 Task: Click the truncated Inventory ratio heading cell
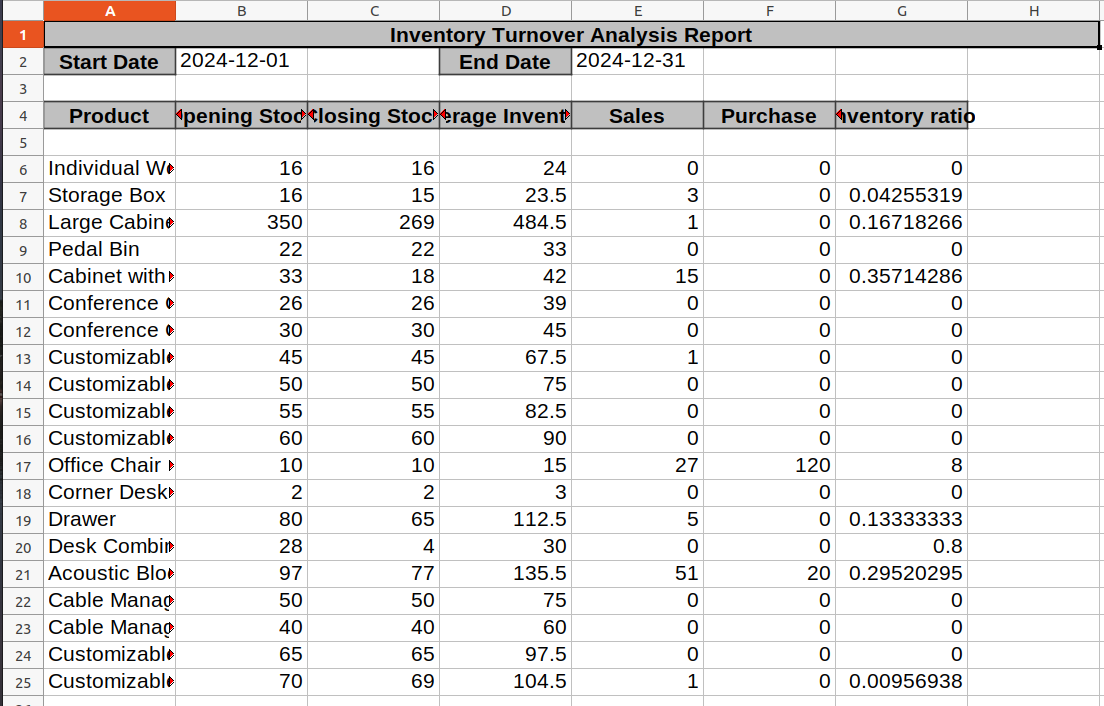click(901, 115)
